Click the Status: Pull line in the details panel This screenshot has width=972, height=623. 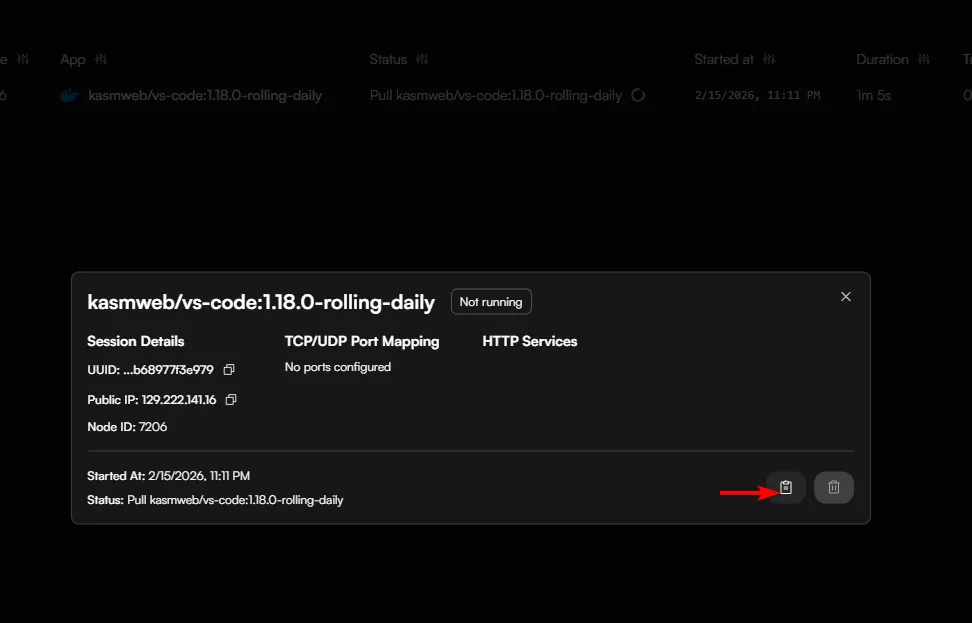click(x=215, y=500)
